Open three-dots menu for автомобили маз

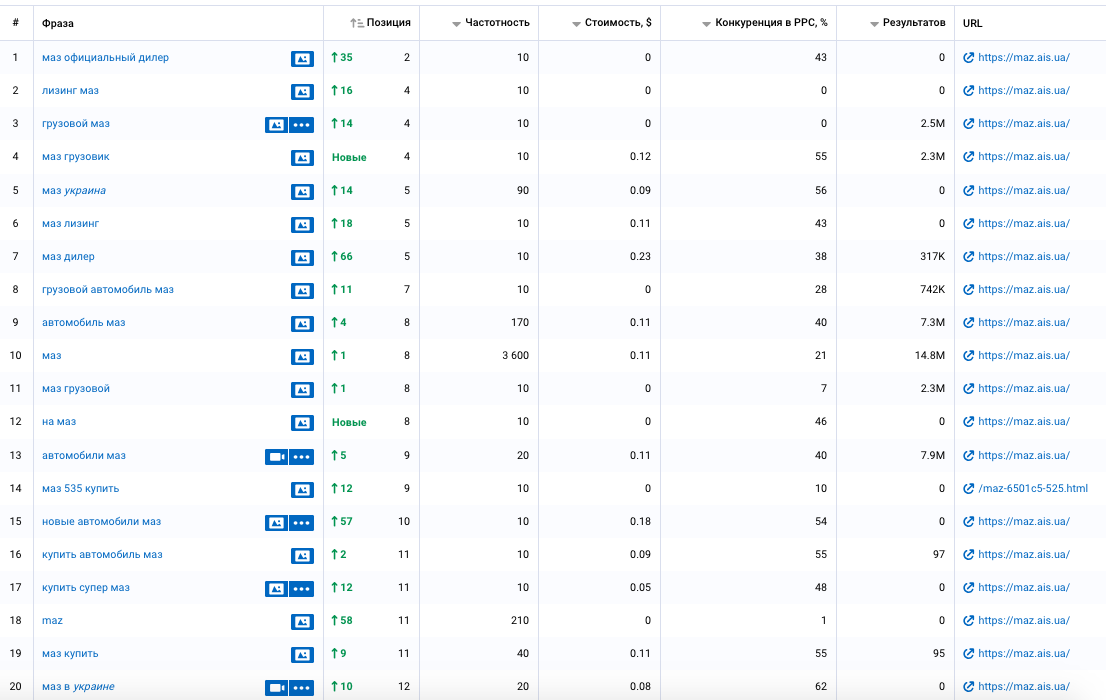[302, 457]
